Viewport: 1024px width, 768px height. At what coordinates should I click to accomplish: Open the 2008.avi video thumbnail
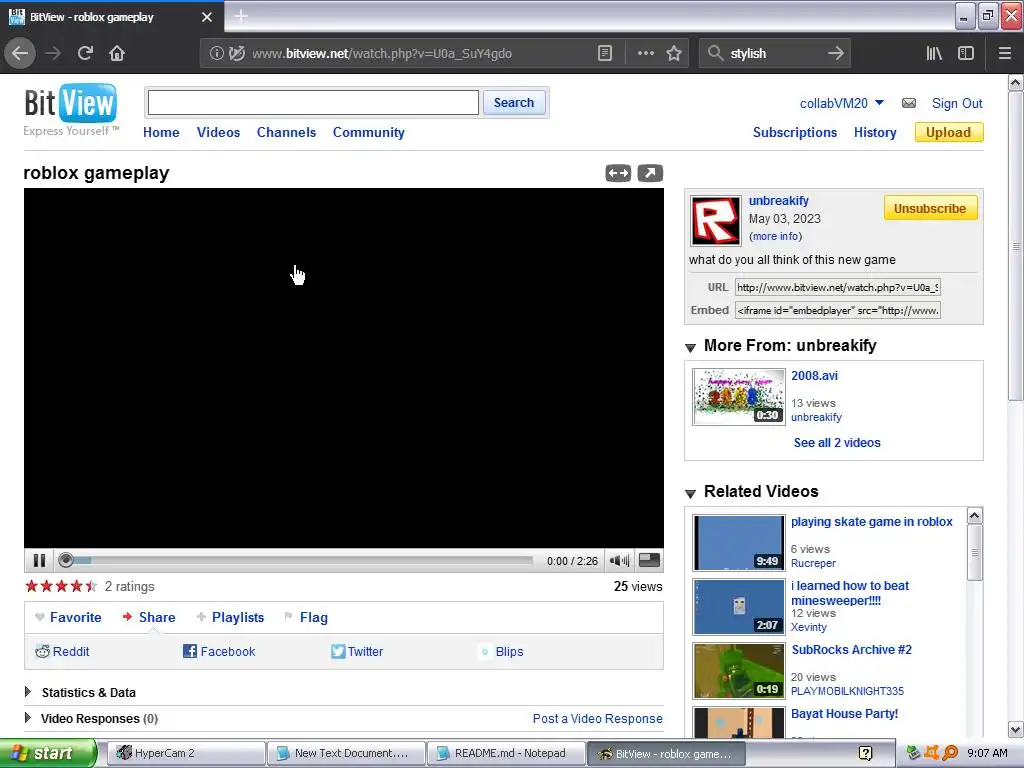coord(739,397)
